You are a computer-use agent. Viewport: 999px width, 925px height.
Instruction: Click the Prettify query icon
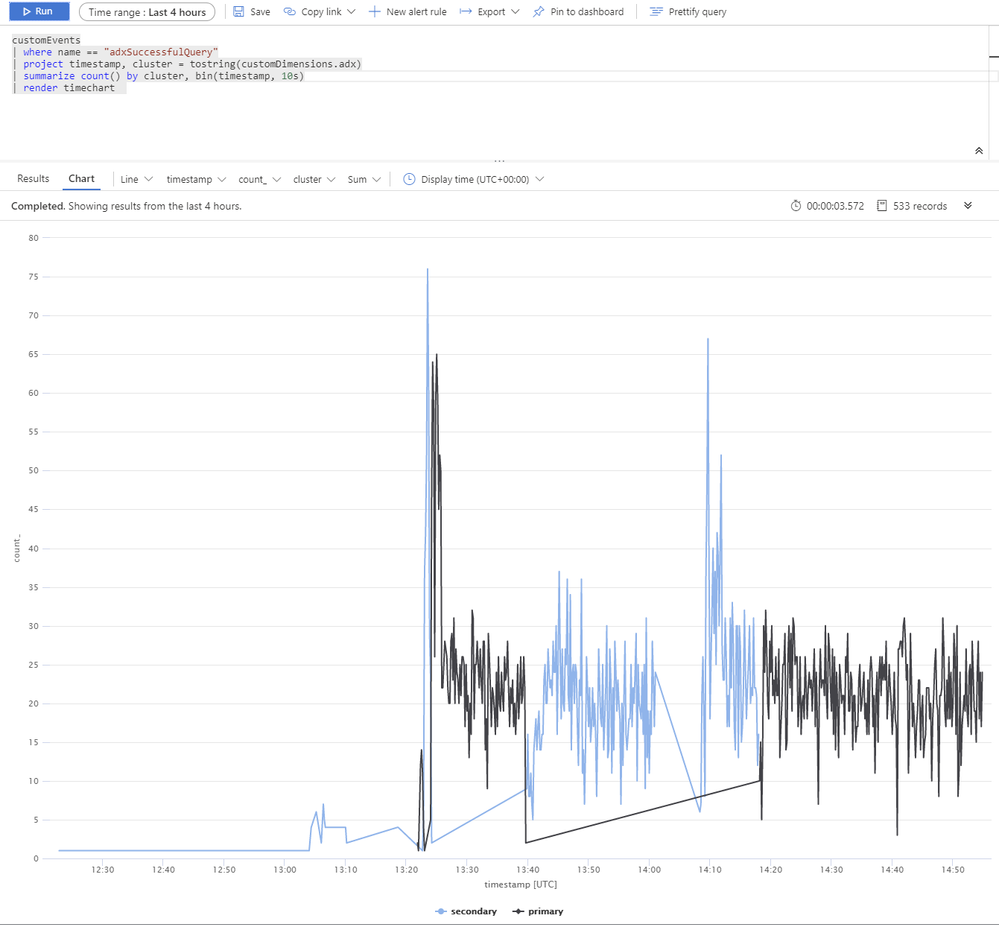656,11
